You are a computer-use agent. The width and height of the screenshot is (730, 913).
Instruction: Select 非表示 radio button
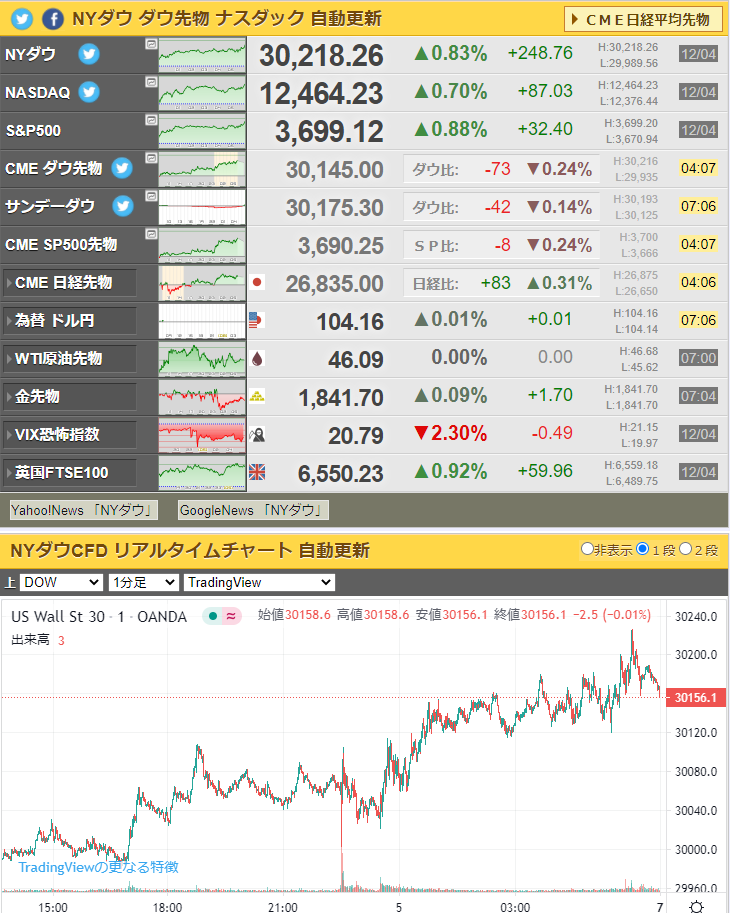tap(587, 548)
